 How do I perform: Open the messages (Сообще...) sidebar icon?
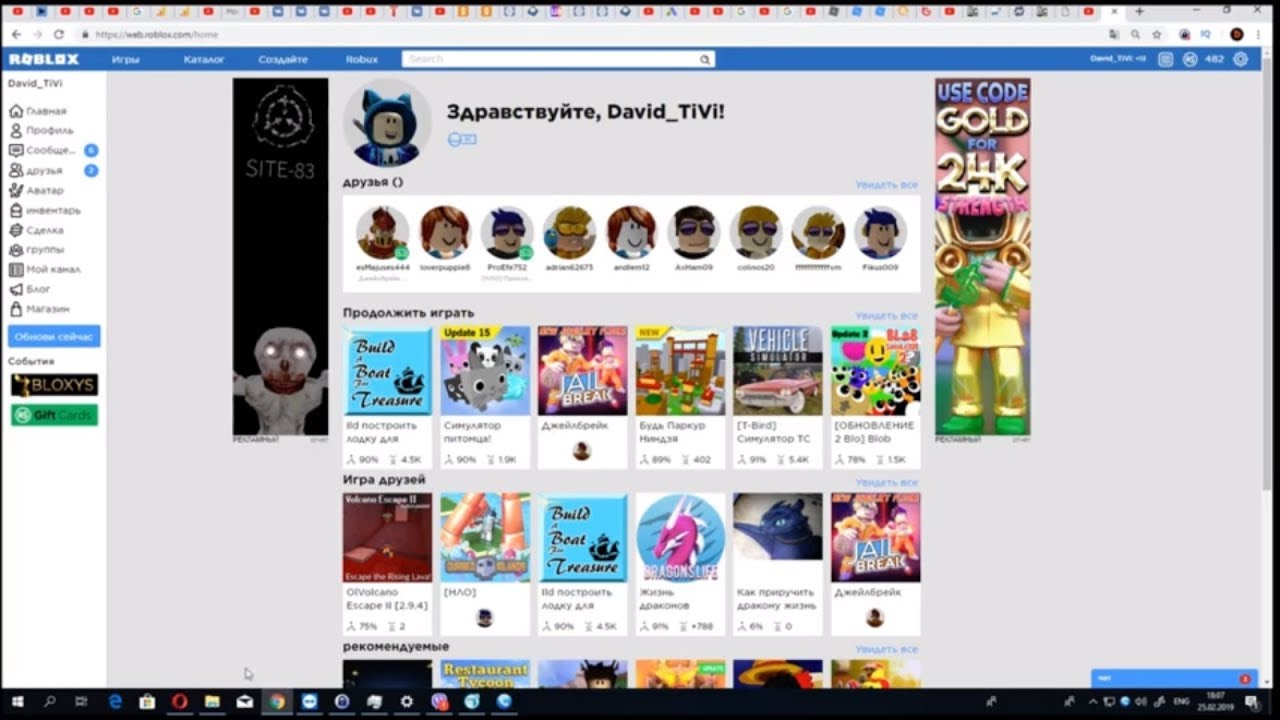16,151
